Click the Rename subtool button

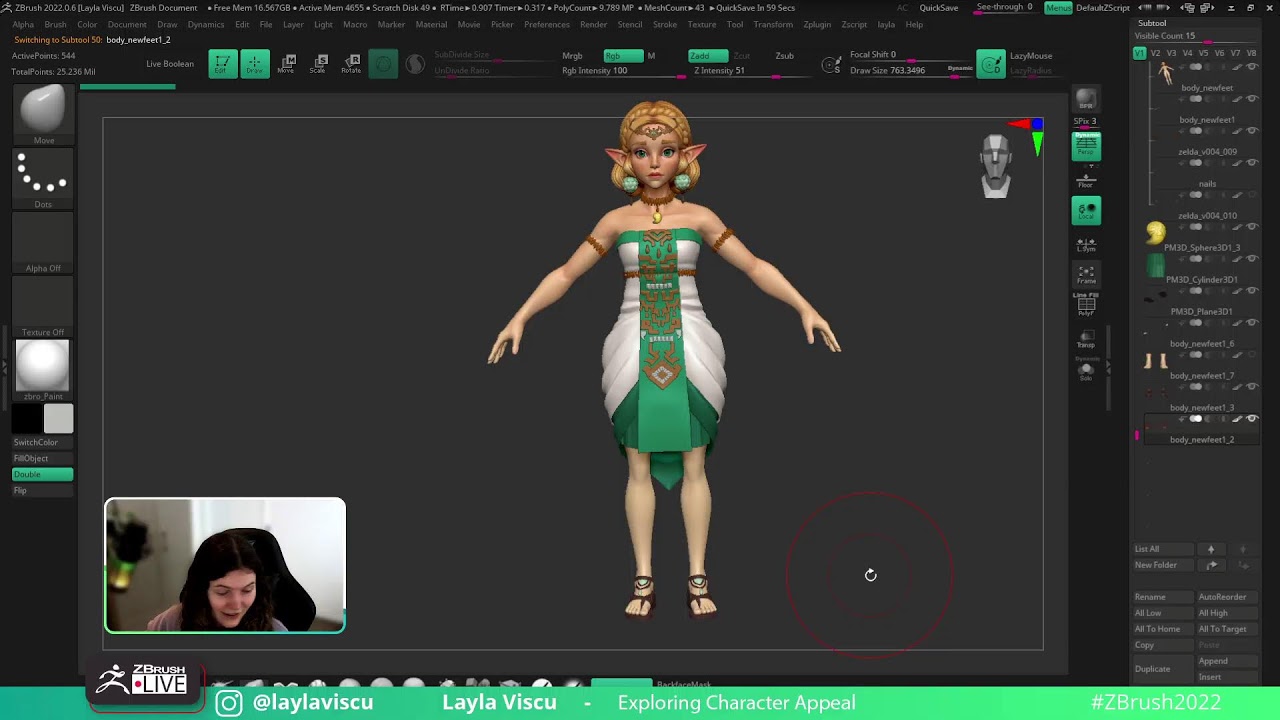pos(1163,597)
